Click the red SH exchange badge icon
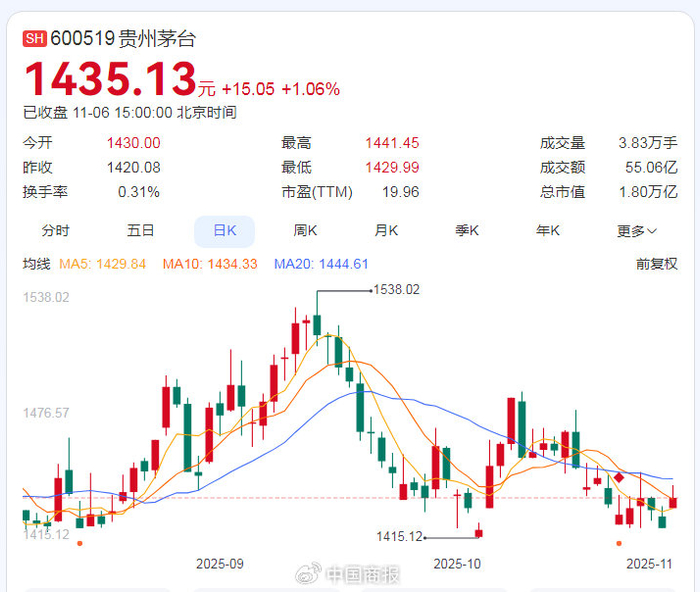The image size is (700, 592). 34,39
